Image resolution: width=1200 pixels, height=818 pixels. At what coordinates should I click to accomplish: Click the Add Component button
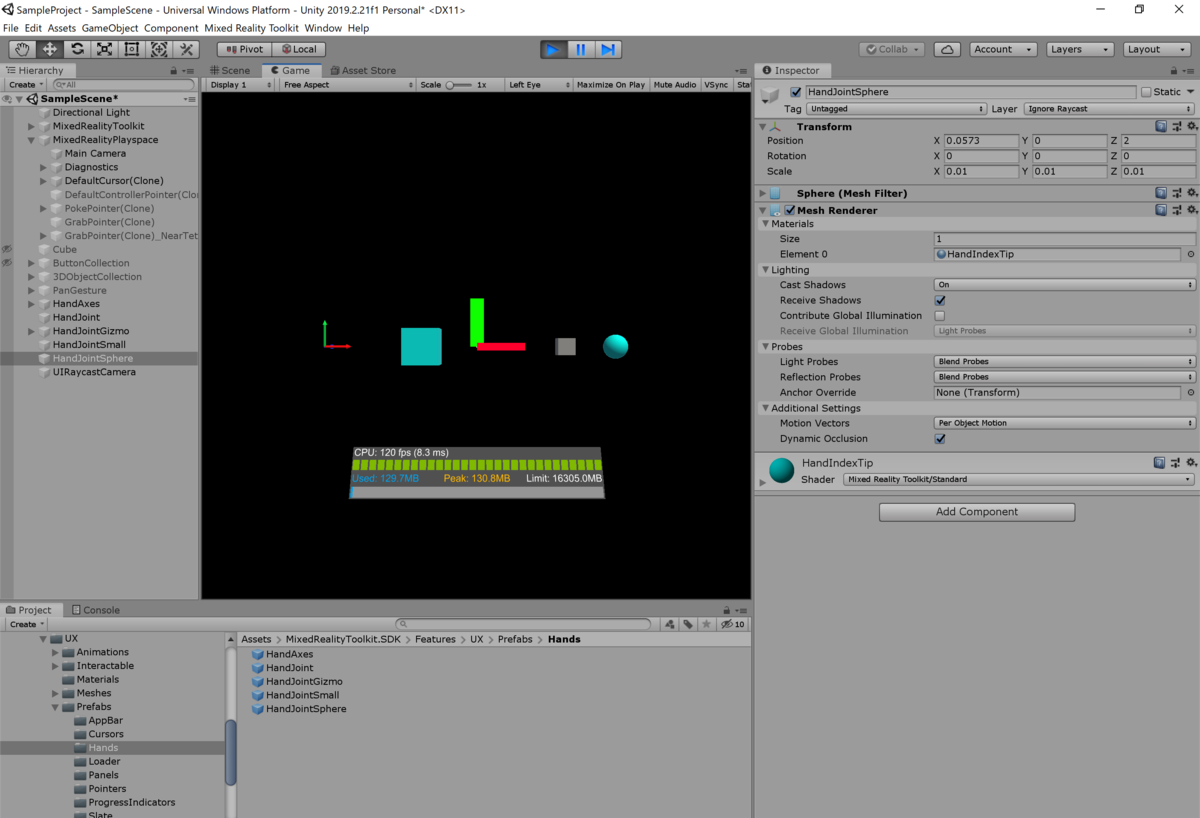point(977,512)
